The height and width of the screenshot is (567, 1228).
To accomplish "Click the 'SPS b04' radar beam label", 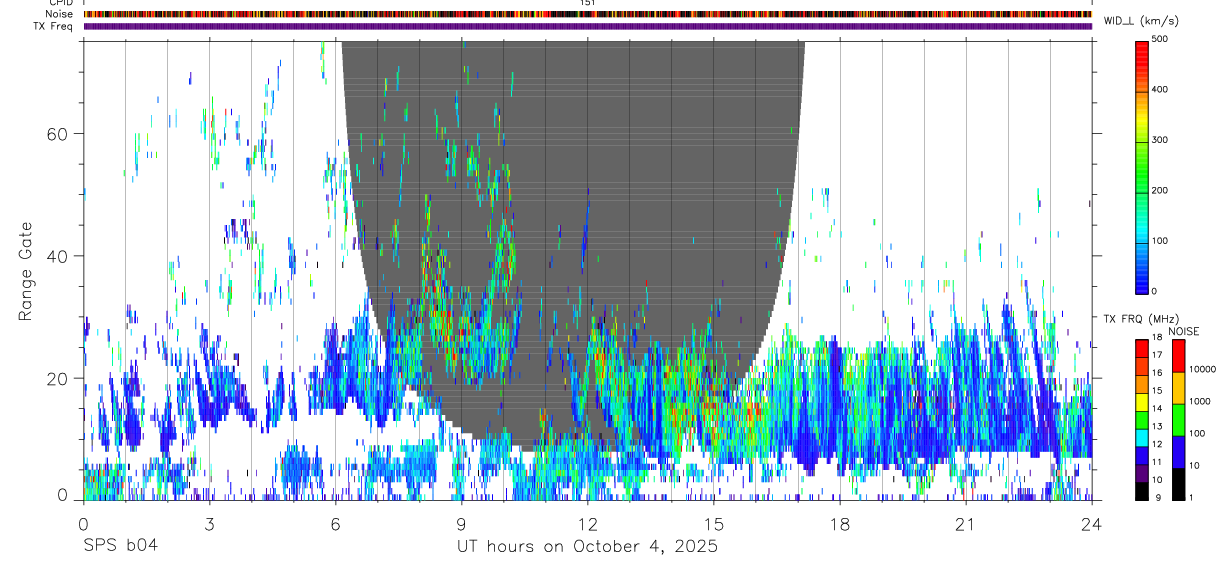I will (x=119, y=546).
